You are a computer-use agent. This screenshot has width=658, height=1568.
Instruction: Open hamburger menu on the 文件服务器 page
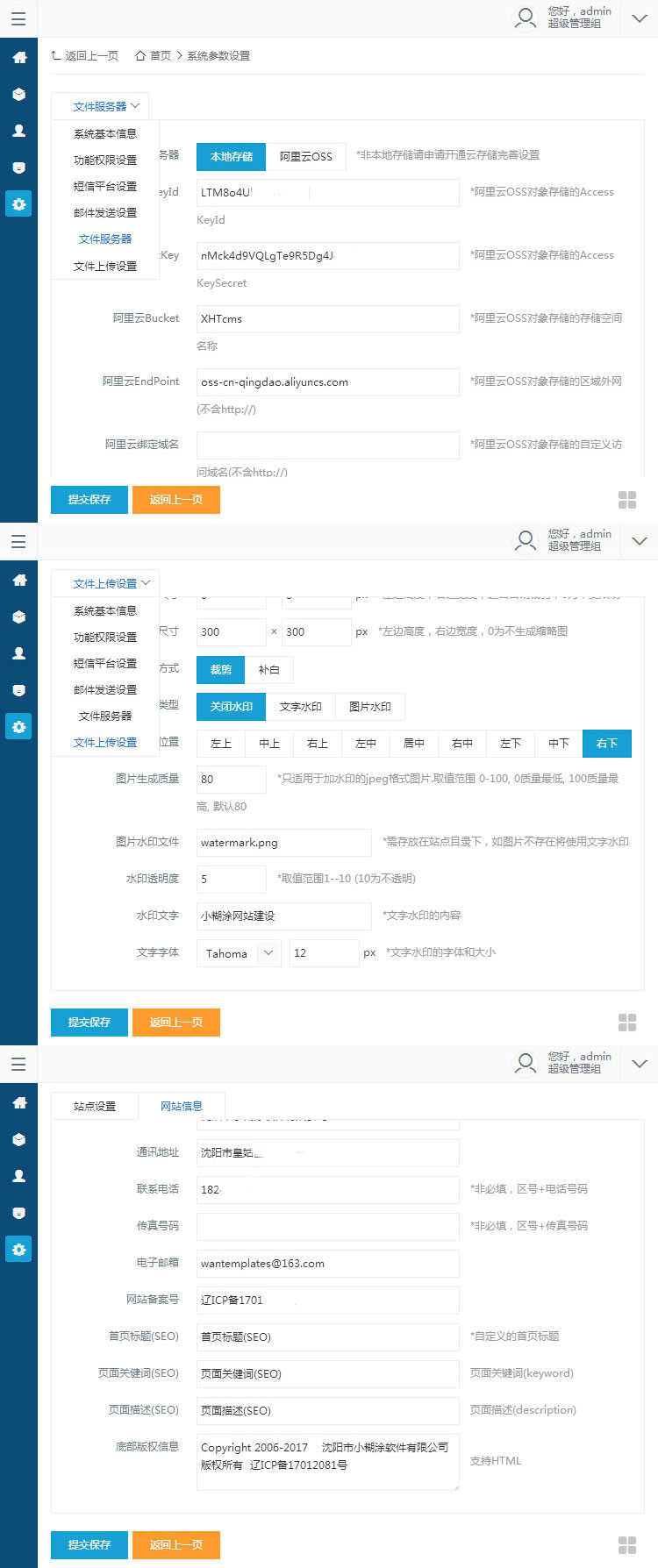18,18
